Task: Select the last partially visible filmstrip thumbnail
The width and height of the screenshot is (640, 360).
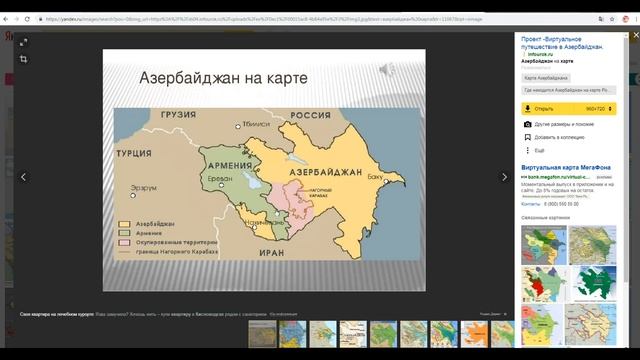Action: pyautogui.click(x=502, y=334)
